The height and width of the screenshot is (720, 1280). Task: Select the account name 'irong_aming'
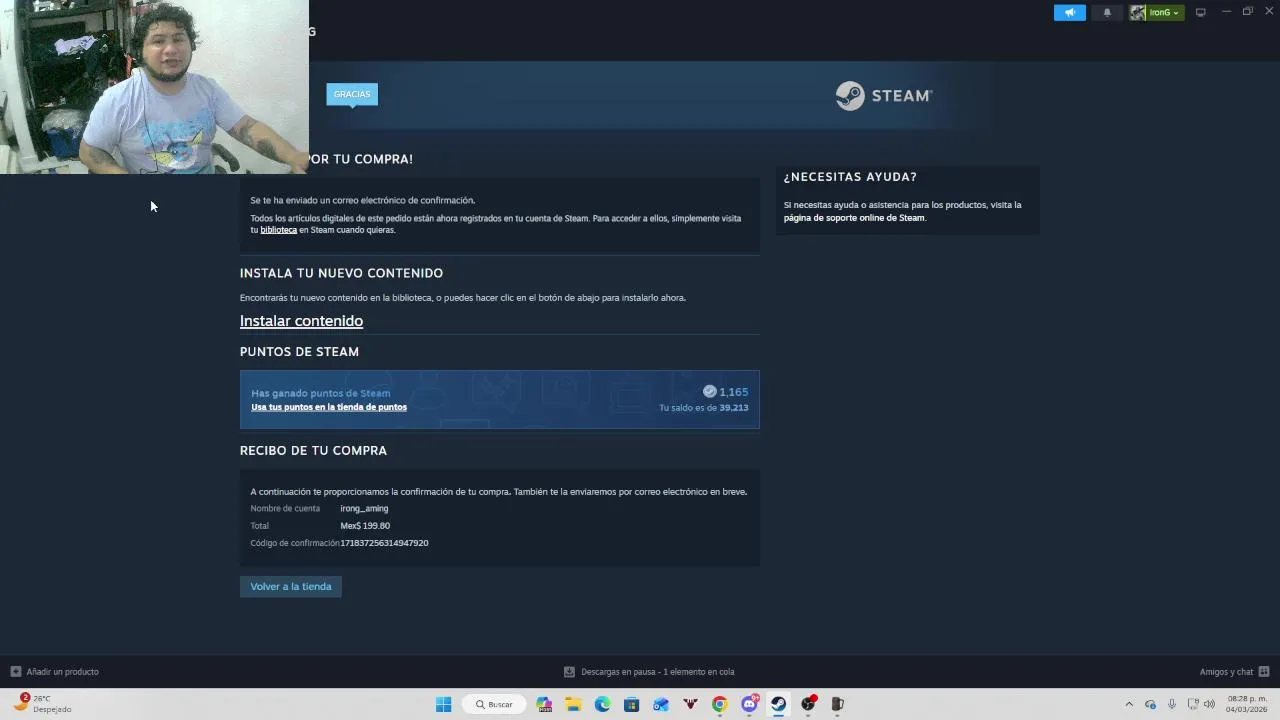[364, 509]
